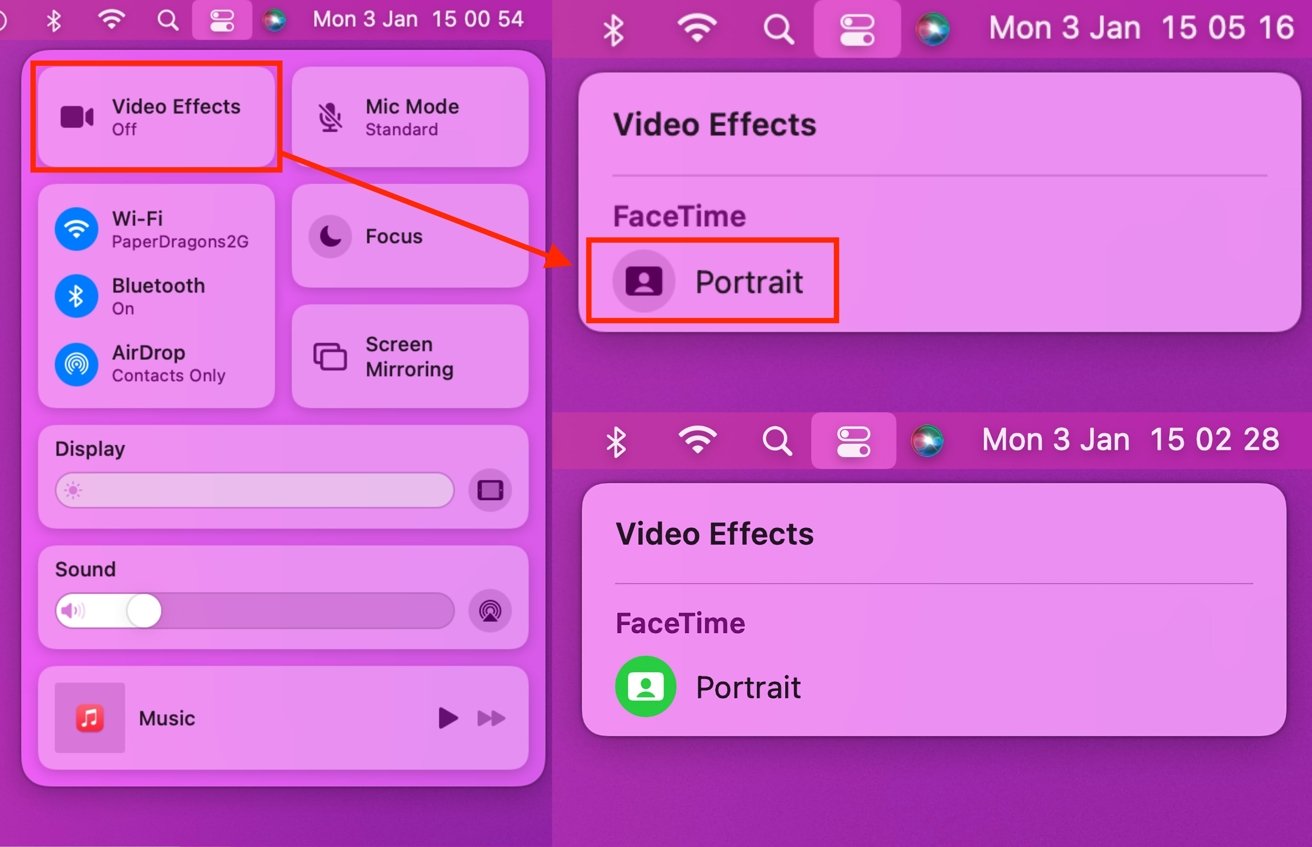This screenshot has width=1312, height=847.
Task: Disable Portrait using the green Portrait icon
Action: (646, 687)
